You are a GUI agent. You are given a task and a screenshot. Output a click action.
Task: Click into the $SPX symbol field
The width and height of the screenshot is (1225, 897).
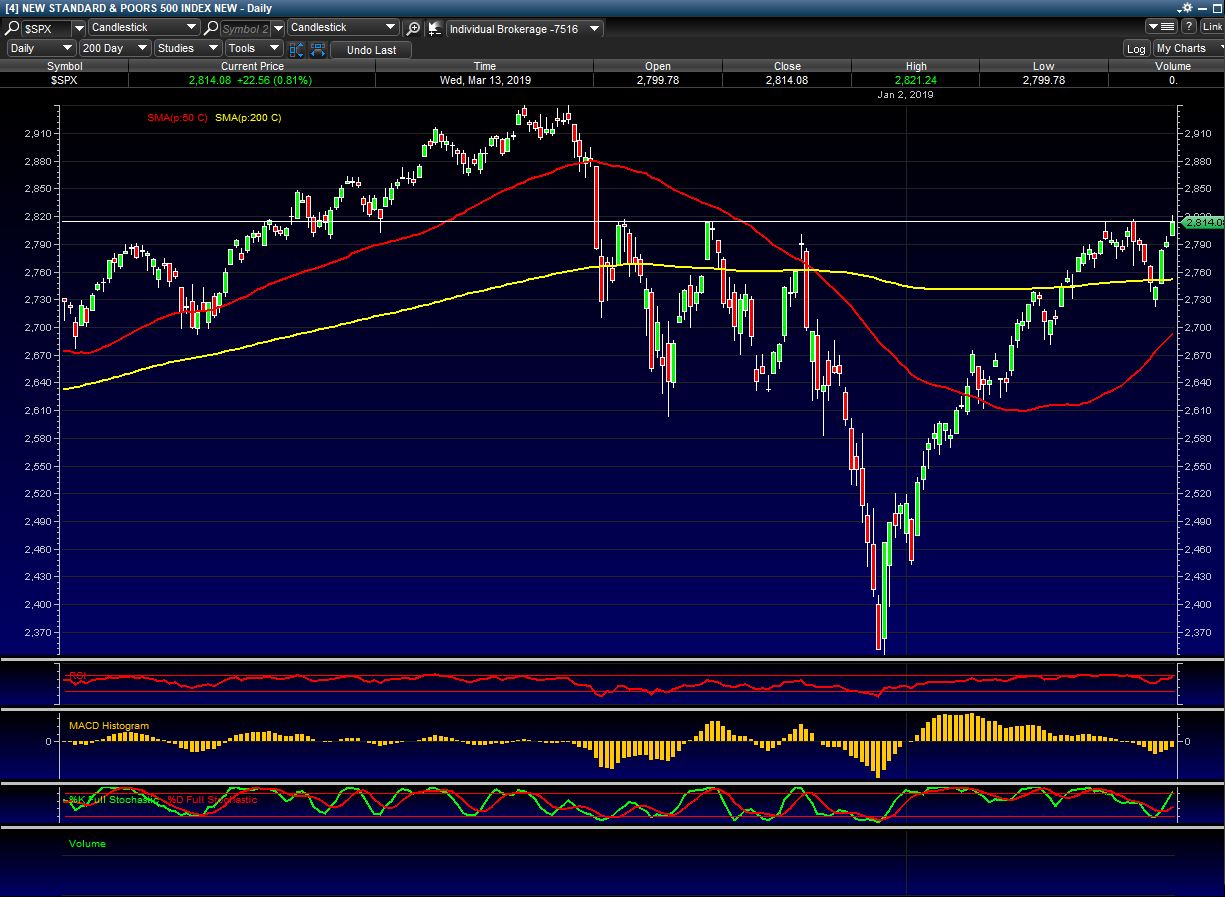coord(46,29)
